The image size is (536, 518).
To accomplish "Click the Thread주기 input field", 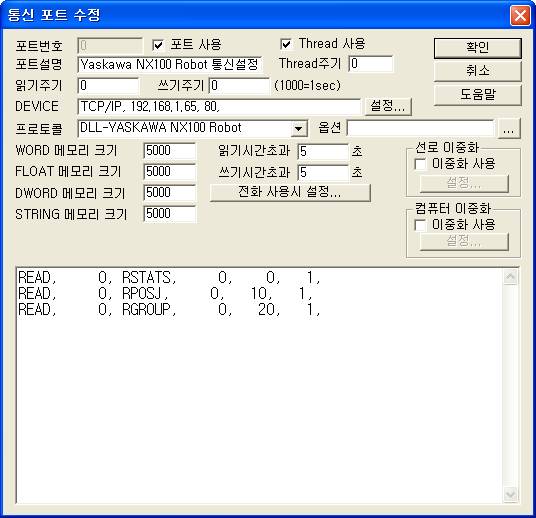I will [371, 64].
